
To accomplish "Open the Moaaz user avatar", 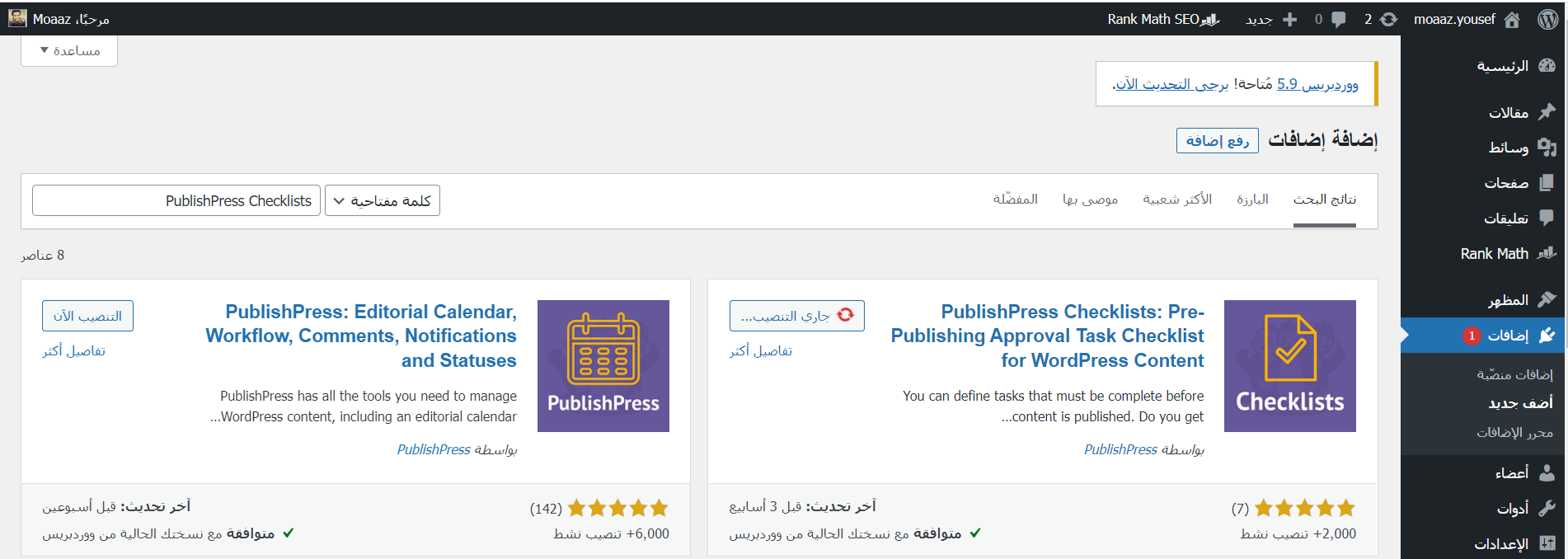I will [17, 18].
